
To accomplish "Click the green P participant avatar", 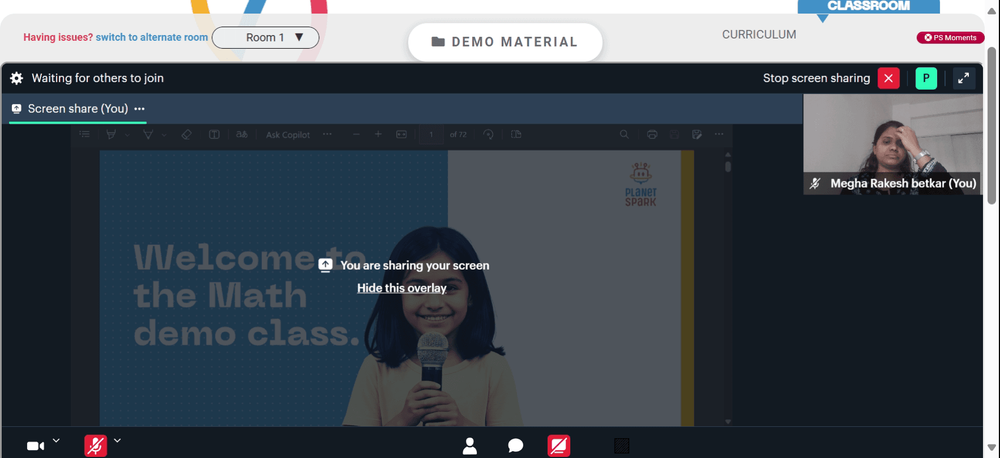I will pos(926,78).
